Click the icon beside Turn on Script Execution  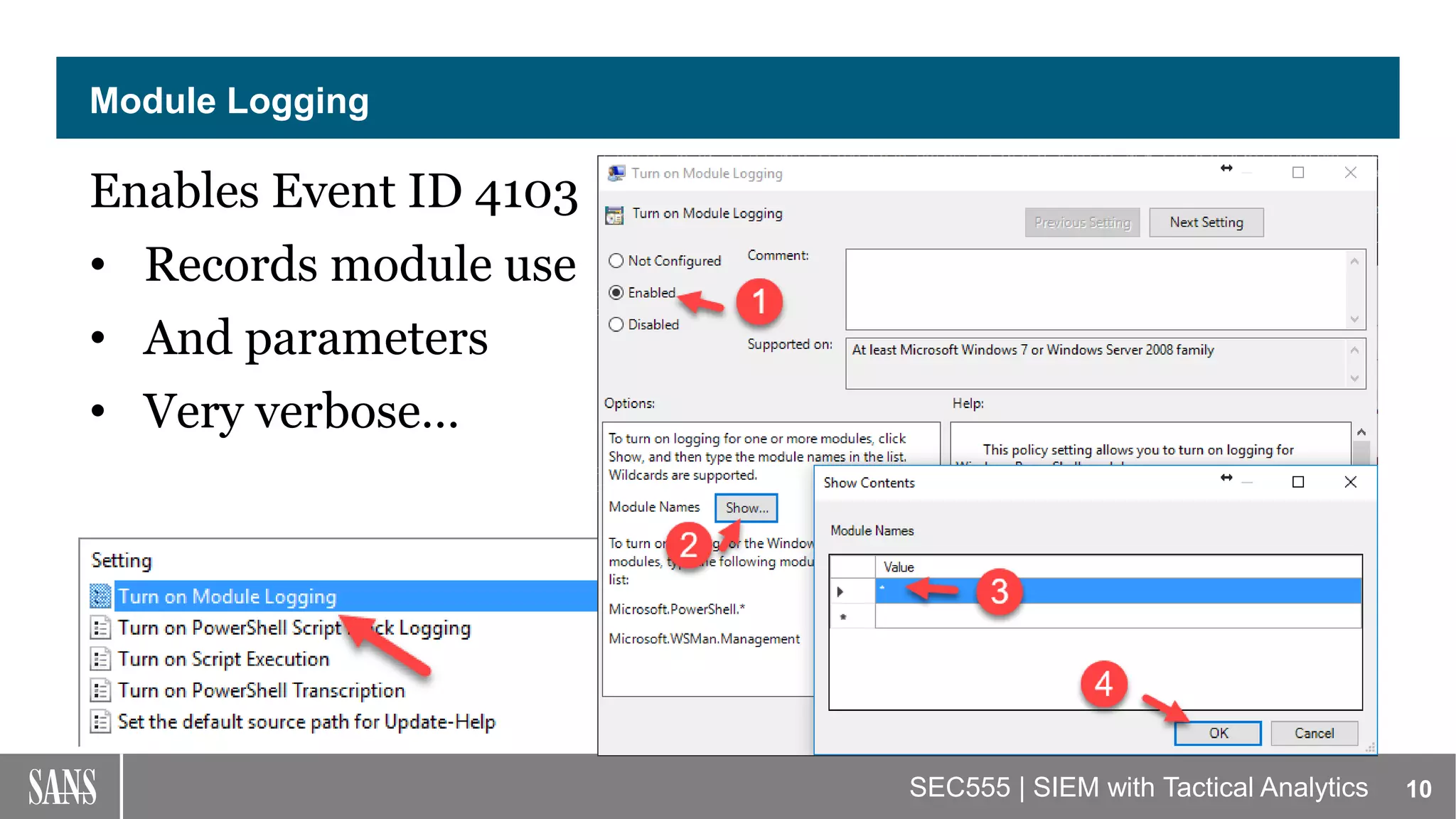(101, 659)
